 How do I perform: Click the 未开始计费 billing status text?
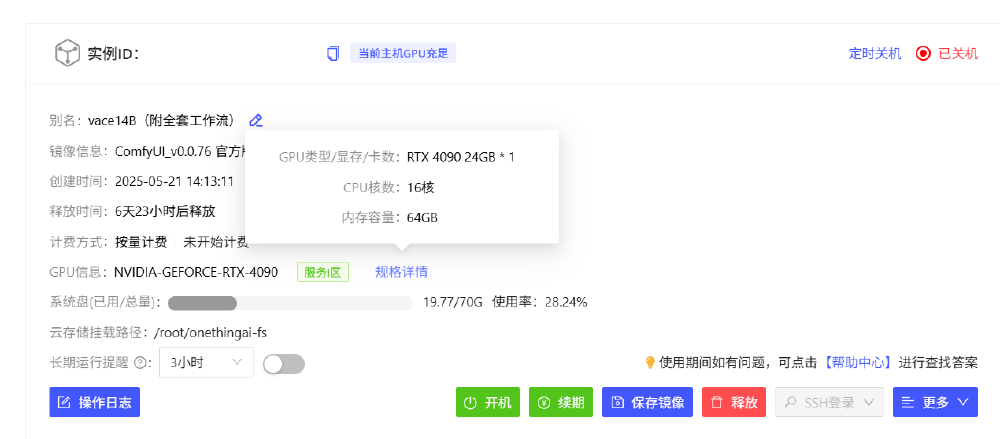(x=216, y=242)
